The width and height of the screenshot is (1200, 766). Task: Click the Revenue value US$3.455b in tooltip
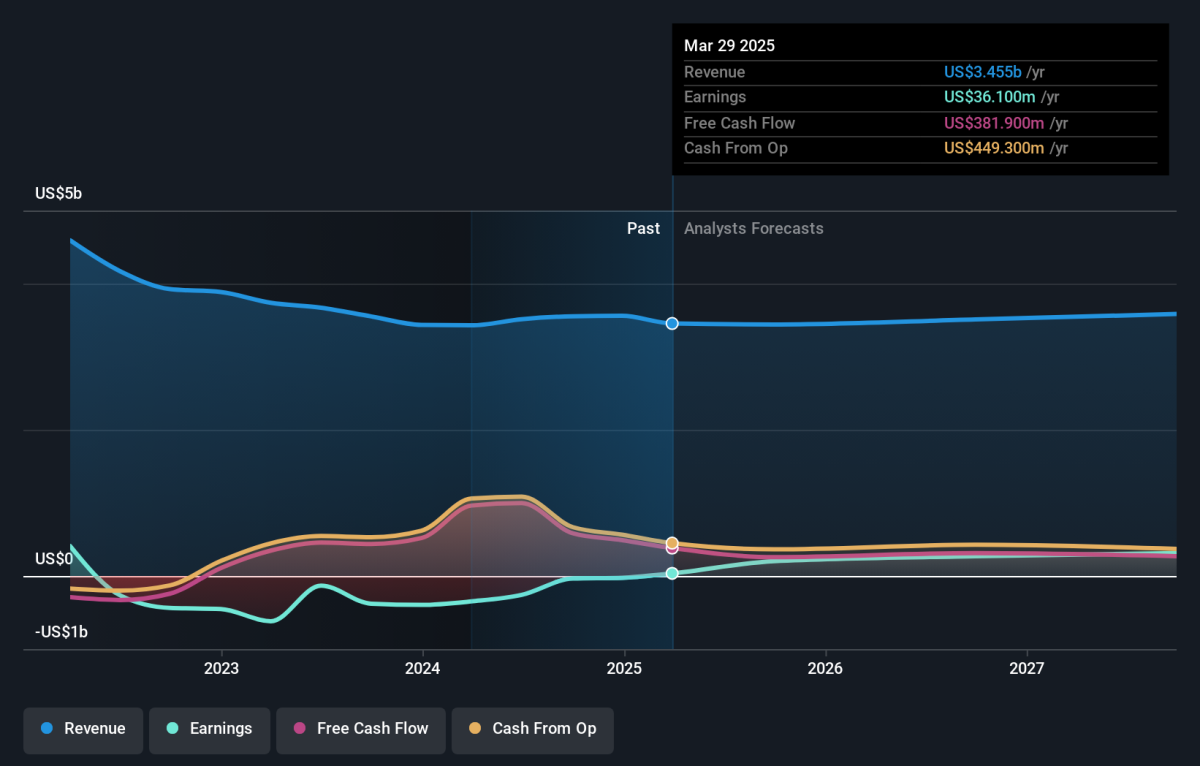pyautogui.click(x=983, y=72)
